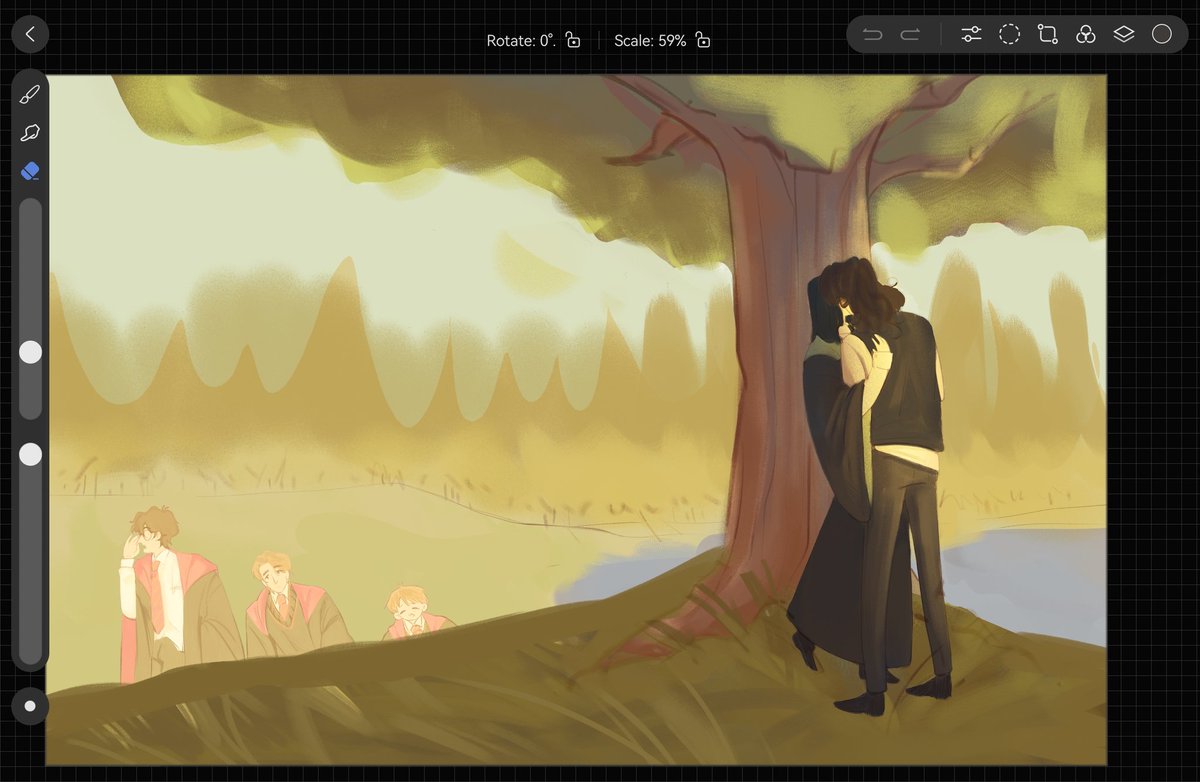Select the Eraser tool
Viewport: 1200px width, 782px height.
click(x=30, y=171)
